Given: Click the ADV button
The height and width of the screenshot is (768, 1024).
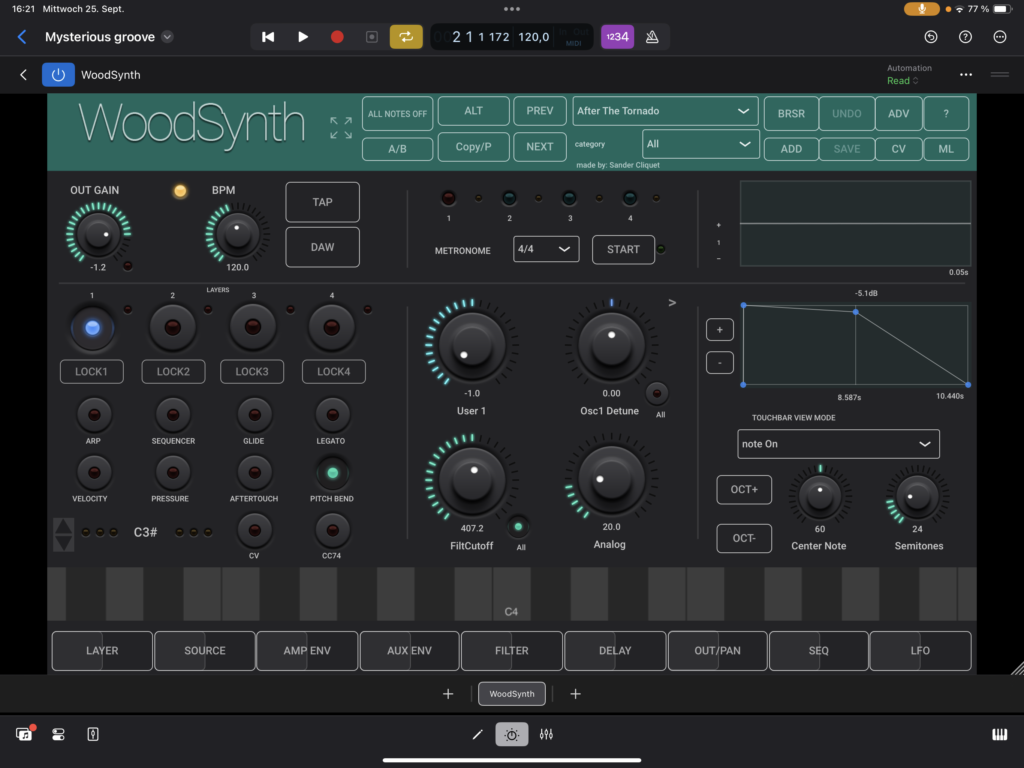Looking at the screenshot, I should point(898,114).
